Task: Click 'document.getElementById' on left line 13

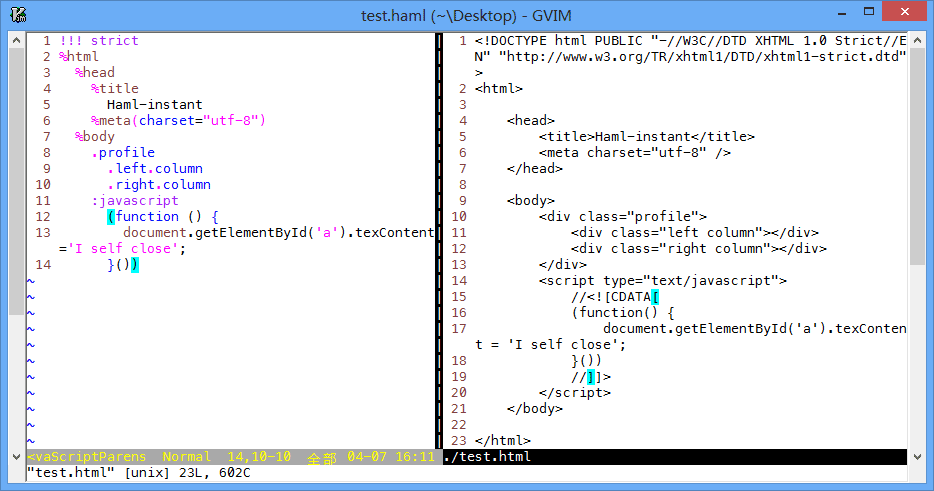Action: click(214, 233)
